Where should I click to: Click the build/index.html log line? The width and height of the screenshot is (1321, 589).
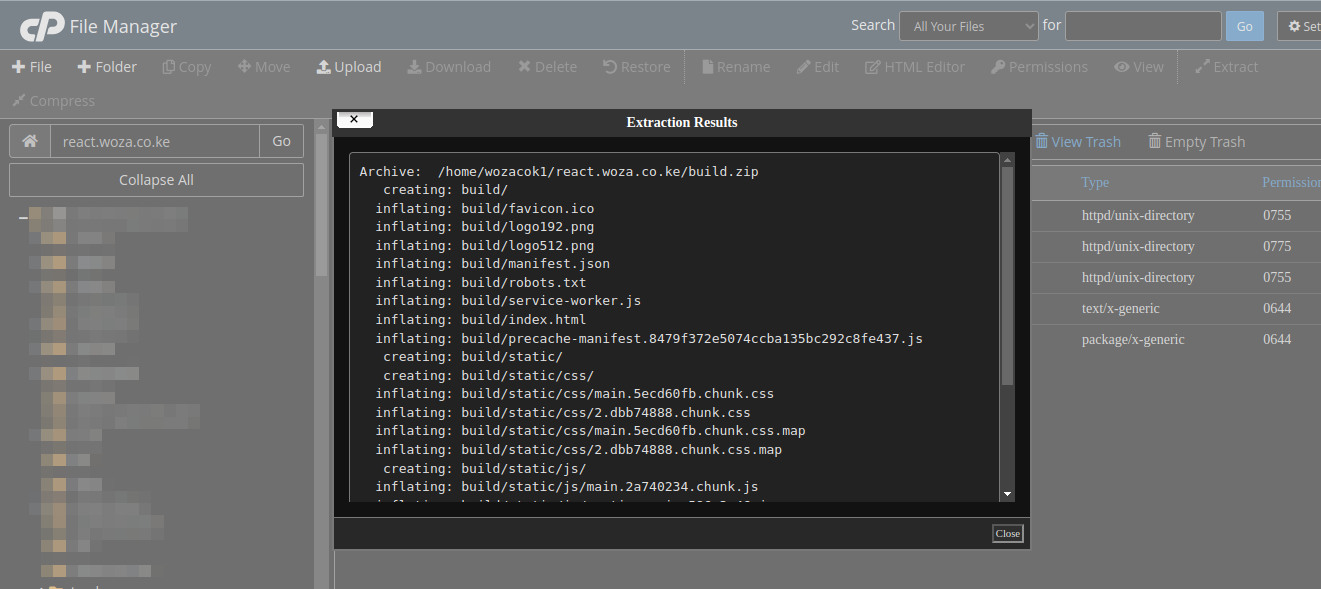pyautogui.click(x=480, y=320)
